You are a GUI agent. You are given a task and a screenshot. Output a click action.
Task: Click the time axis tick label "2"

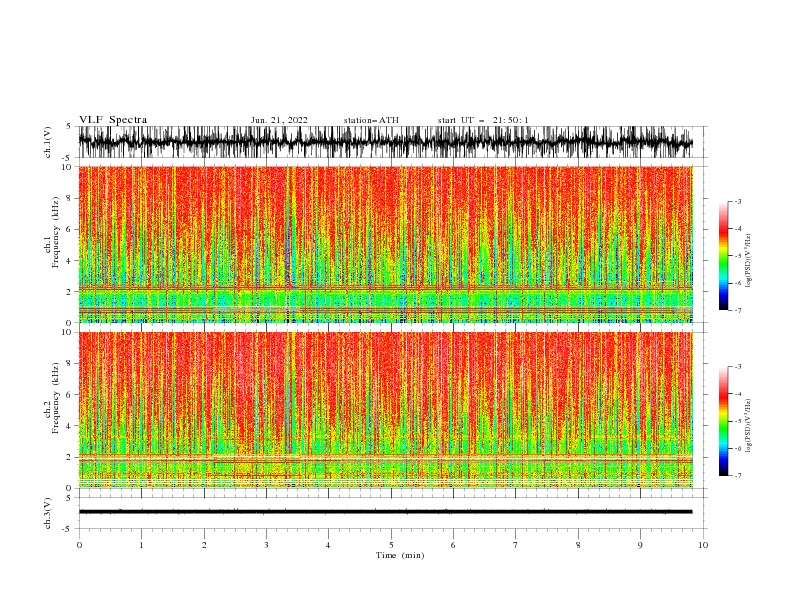(204, 545)
